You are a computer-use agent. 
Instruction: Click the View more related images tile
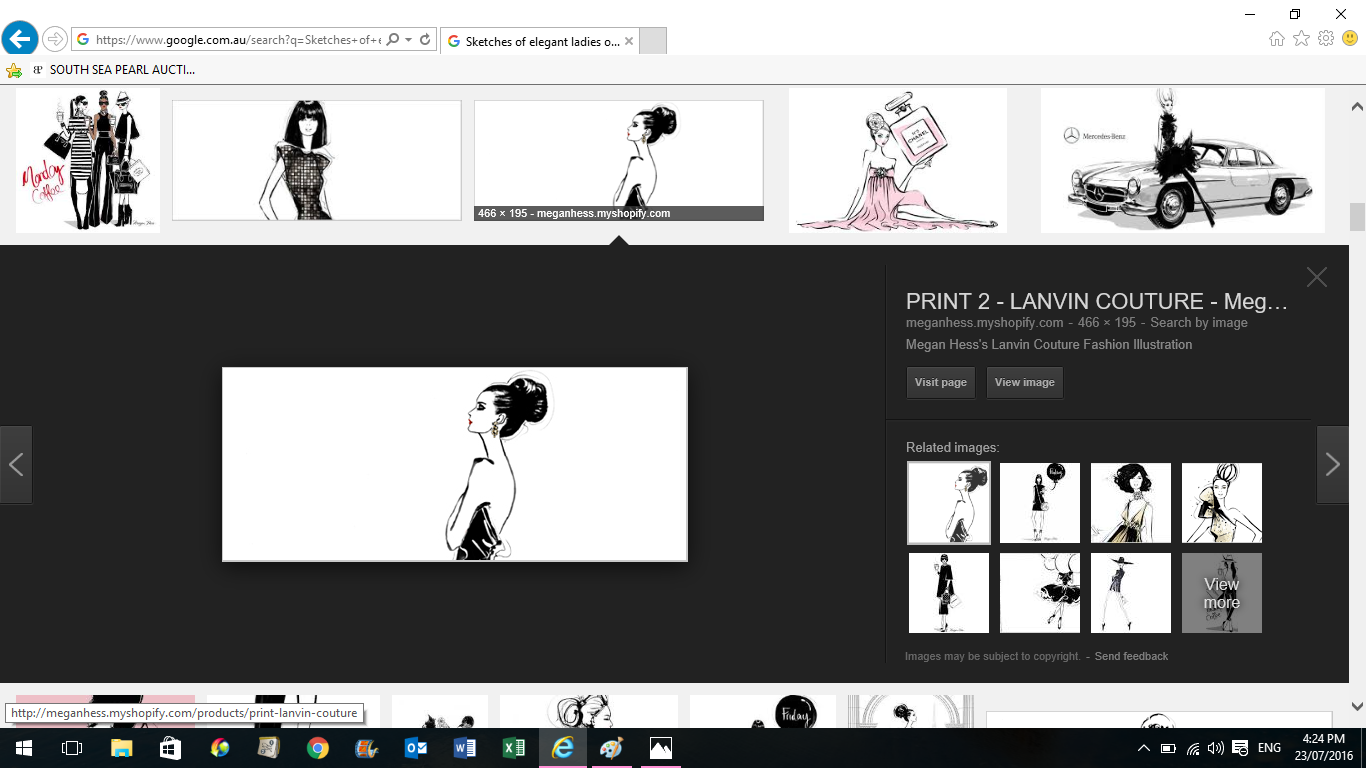point(1221,593)
